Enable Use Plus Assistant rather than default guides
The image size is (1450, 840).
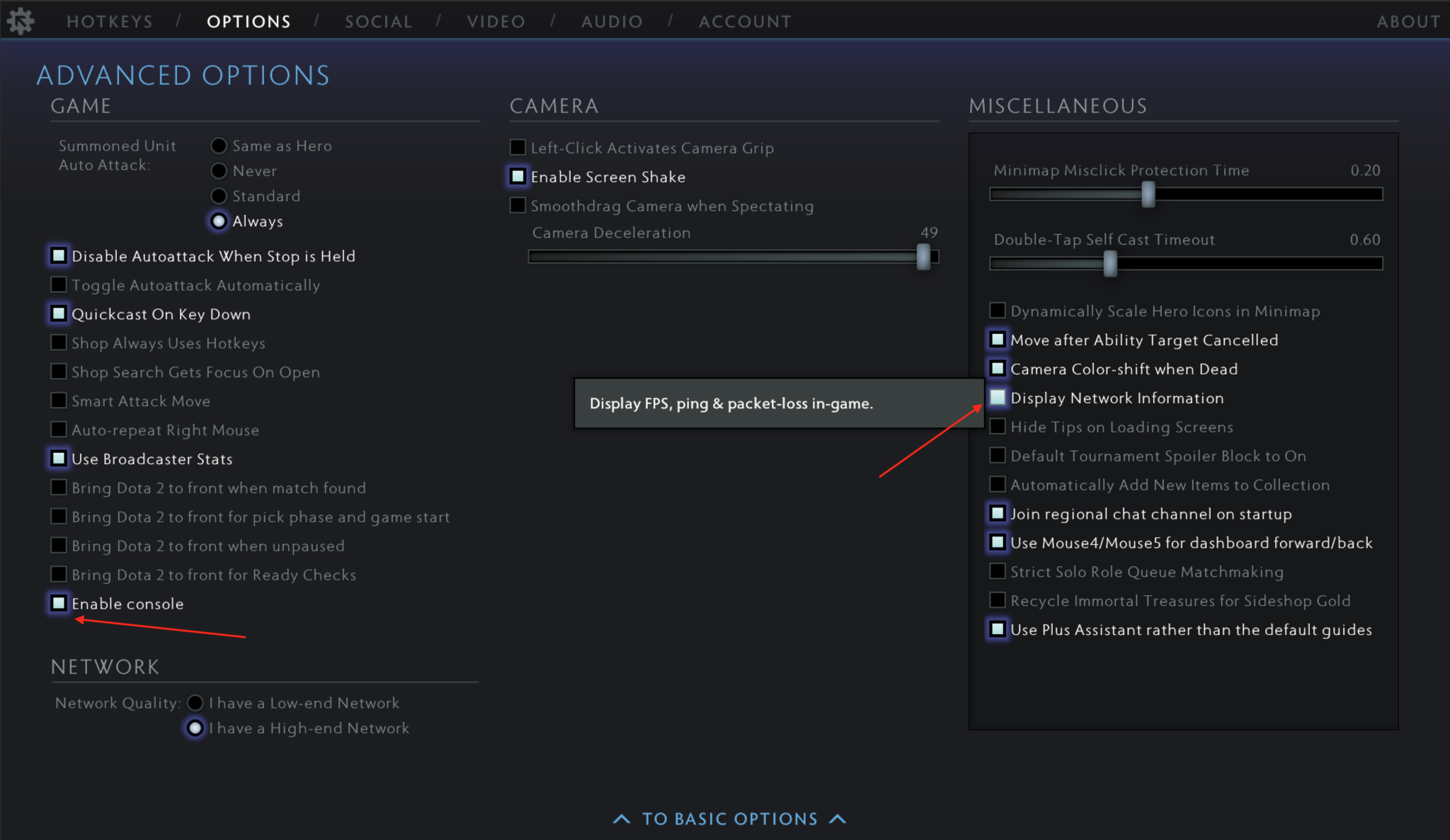[998, 629]
